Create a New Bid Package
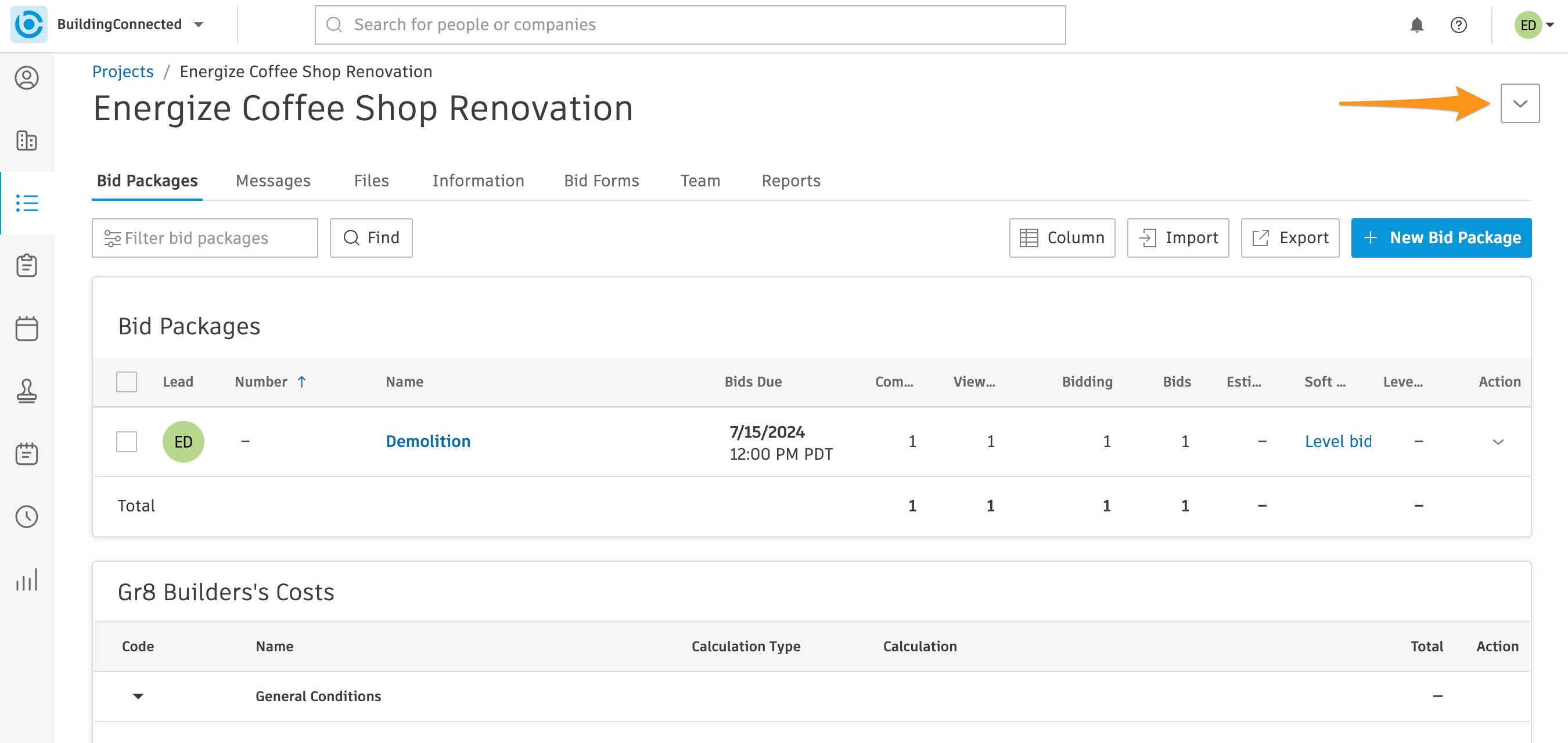 [1441, 238]
